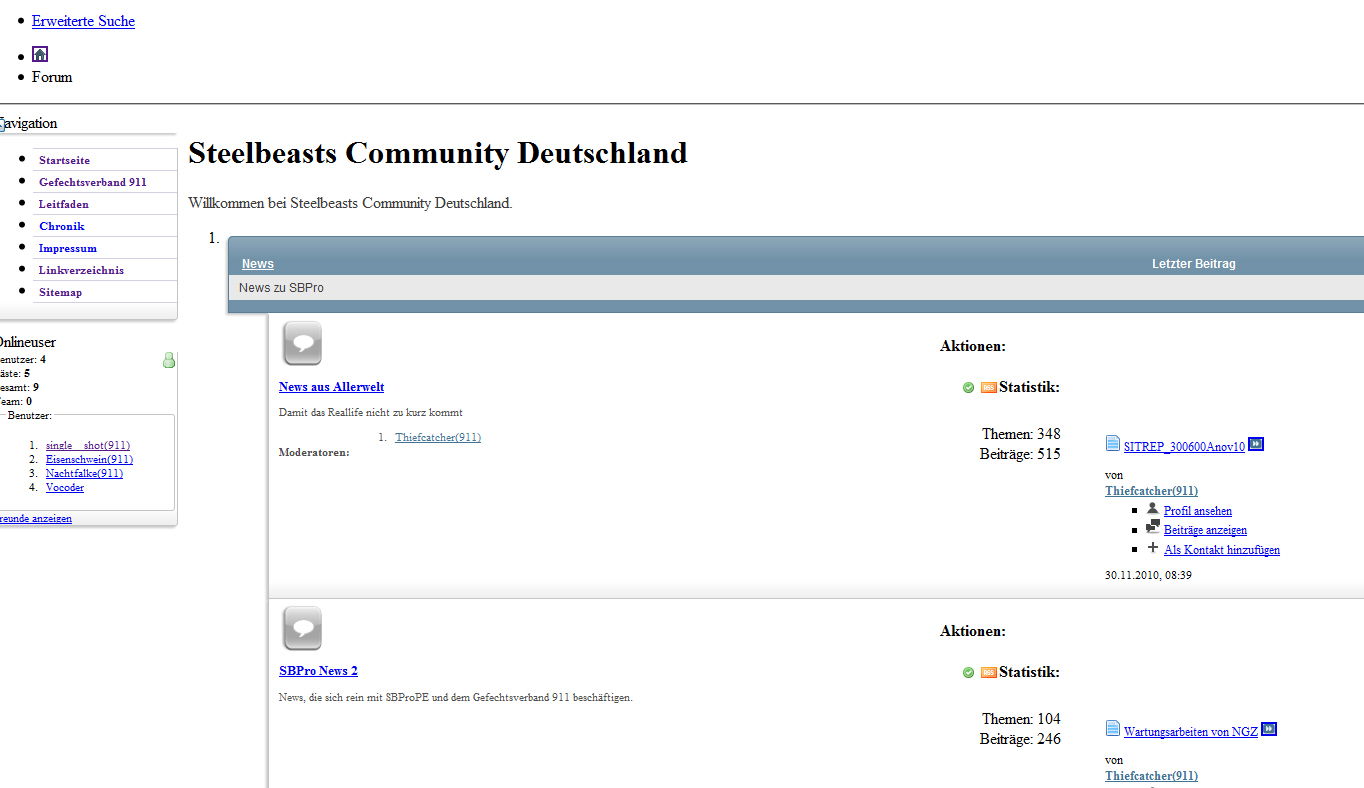Click the News aus Allerwelt speech bubble icon
This screenshot has height=788, width=1364.
[x=302, y=343]
